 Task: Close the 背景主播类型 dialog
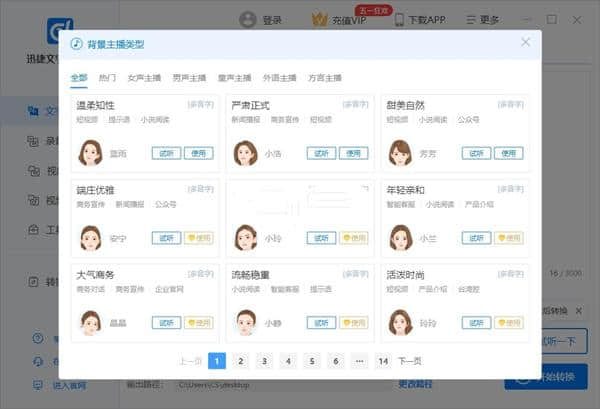[526, 43]
